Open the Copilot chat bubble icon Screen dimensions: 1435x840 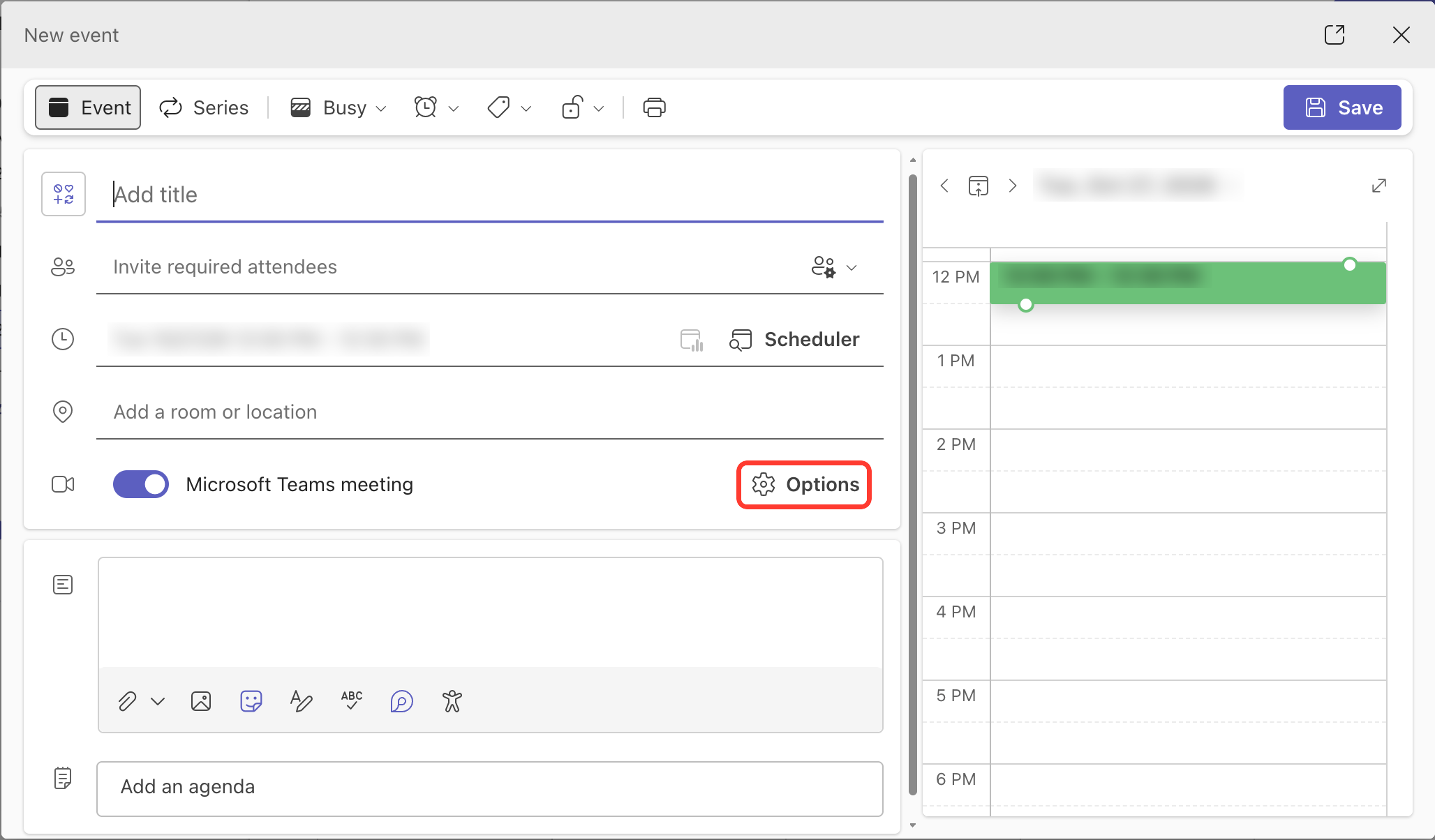coord(402,701)
